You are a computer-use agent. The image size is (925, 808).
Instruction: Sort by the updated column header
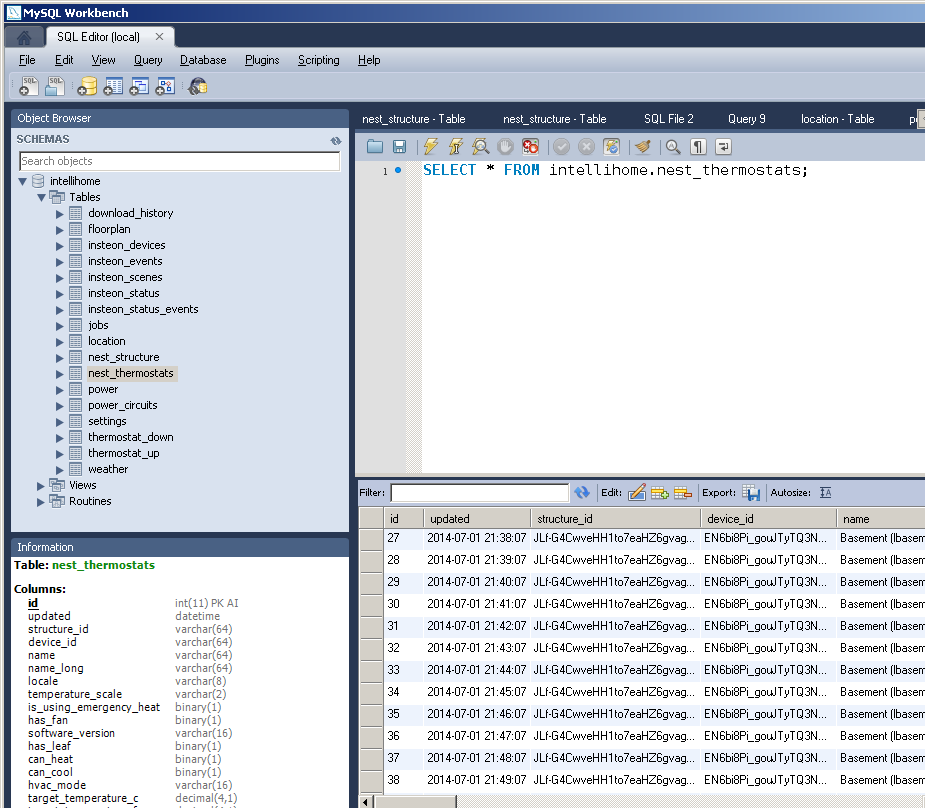click(477, 519)
